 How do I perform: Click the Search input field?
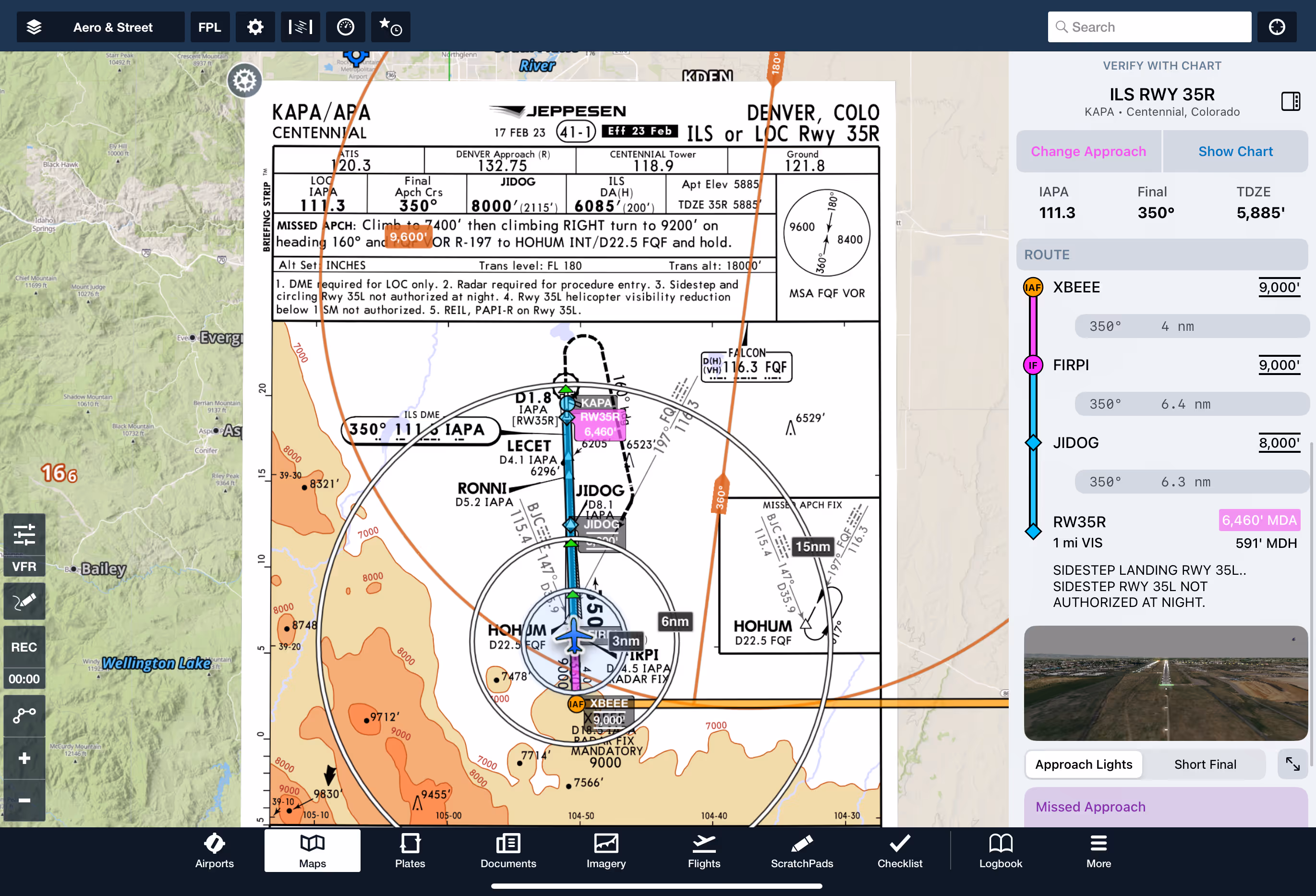(1149, 27)
